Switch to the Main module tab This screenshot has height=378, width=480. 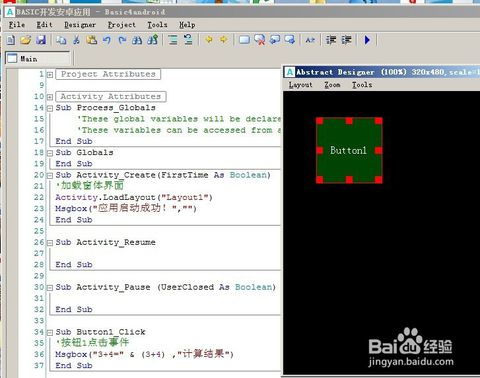point(38,59)
